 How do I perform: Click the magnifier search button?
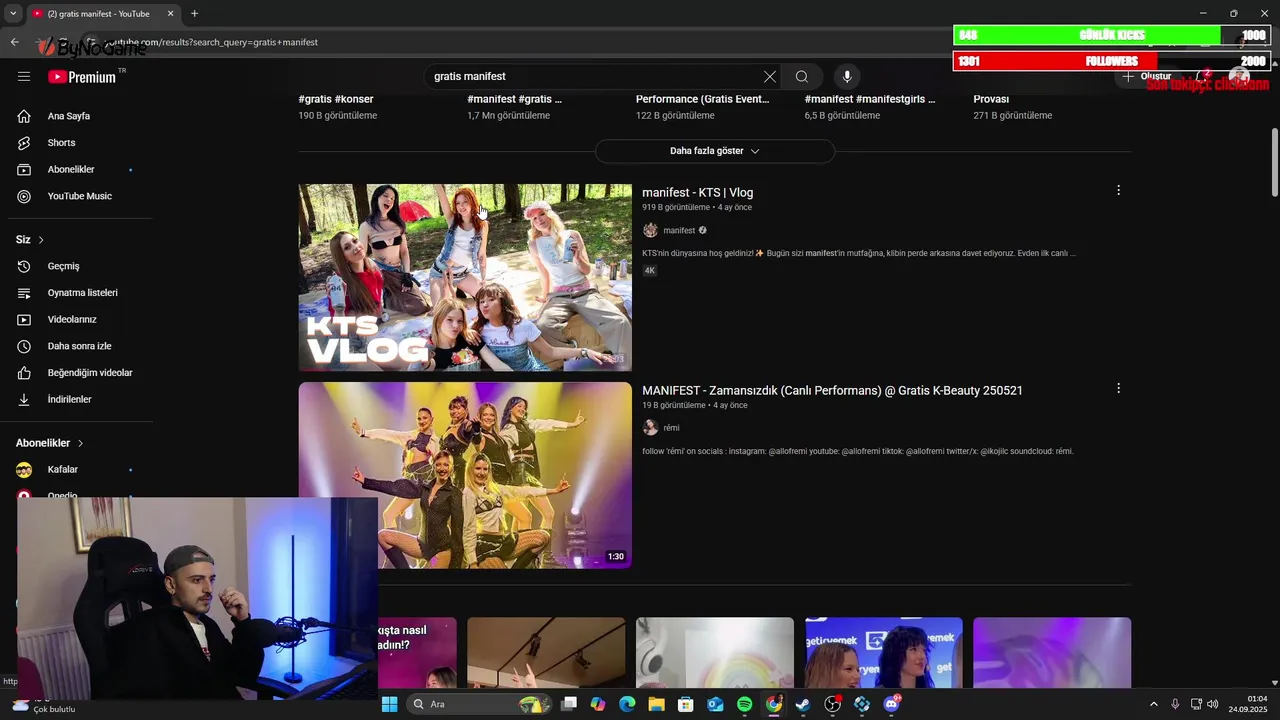click(801, 76)
